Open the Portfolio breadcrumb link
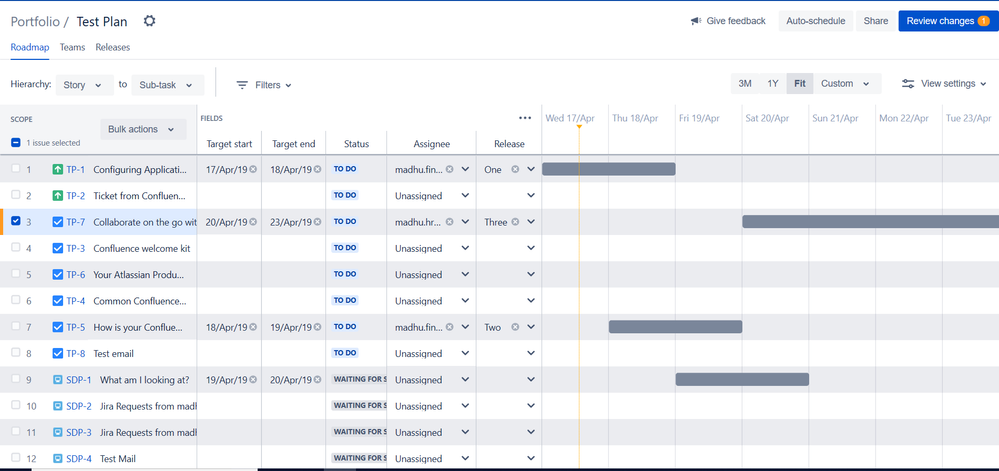Screen dimensions: 999x471 click(x=35, y=22)
